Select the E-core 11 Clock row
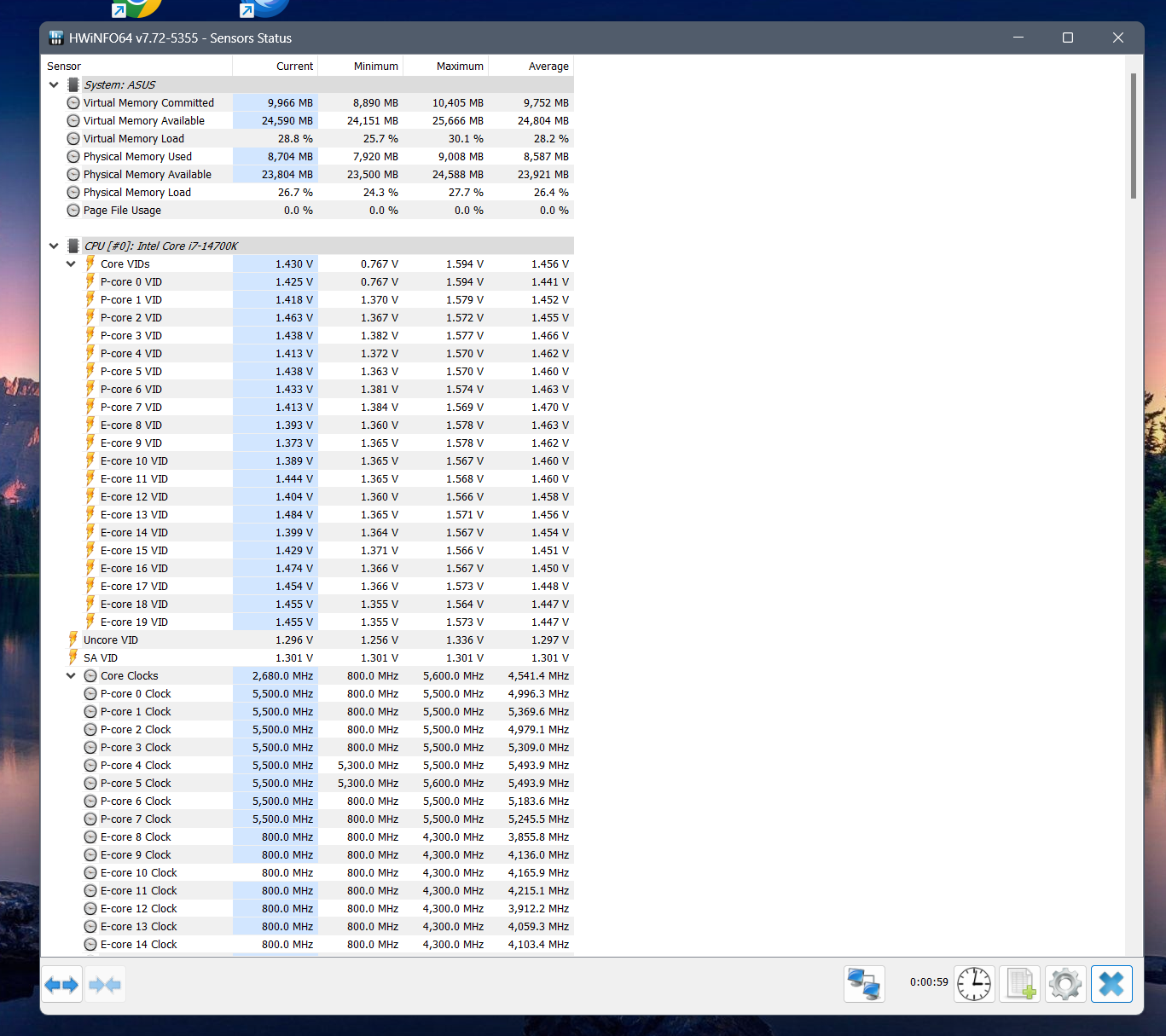 [x=307, y=890]
